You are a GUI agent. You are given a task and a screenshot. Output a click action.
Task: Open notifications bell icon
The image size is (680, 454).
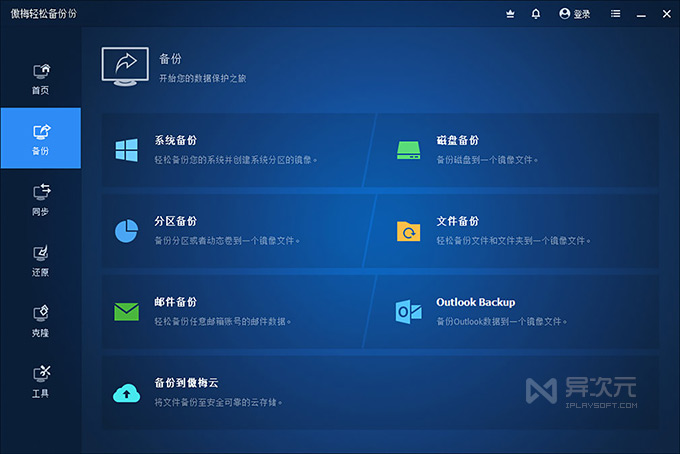(x=536, y=14)
